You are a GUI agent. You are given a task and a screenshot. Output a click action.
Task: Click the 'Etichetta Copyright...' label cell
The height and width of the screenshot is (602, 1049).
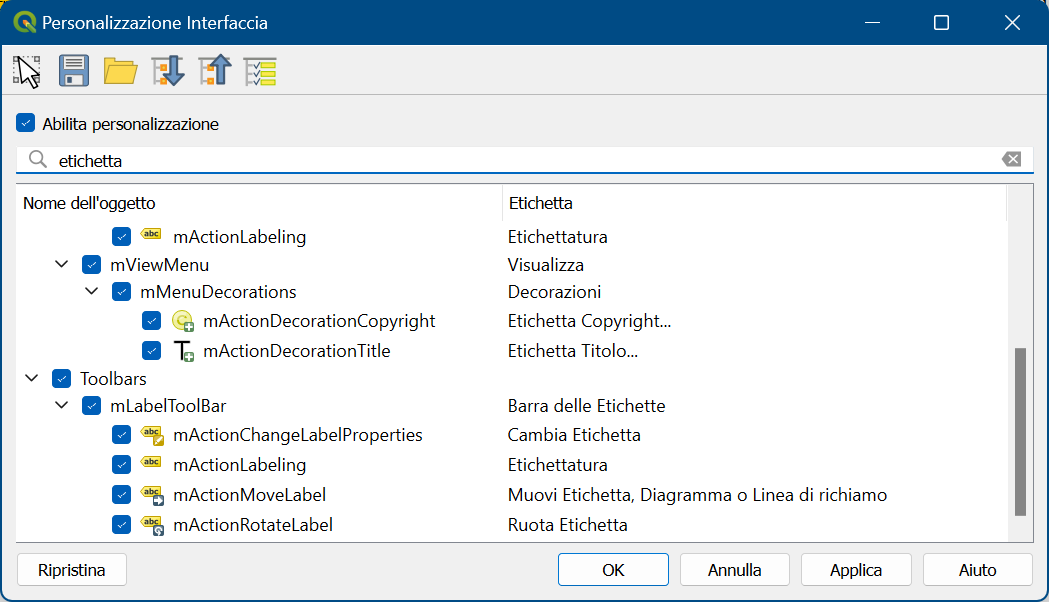[x=589, y=321]
